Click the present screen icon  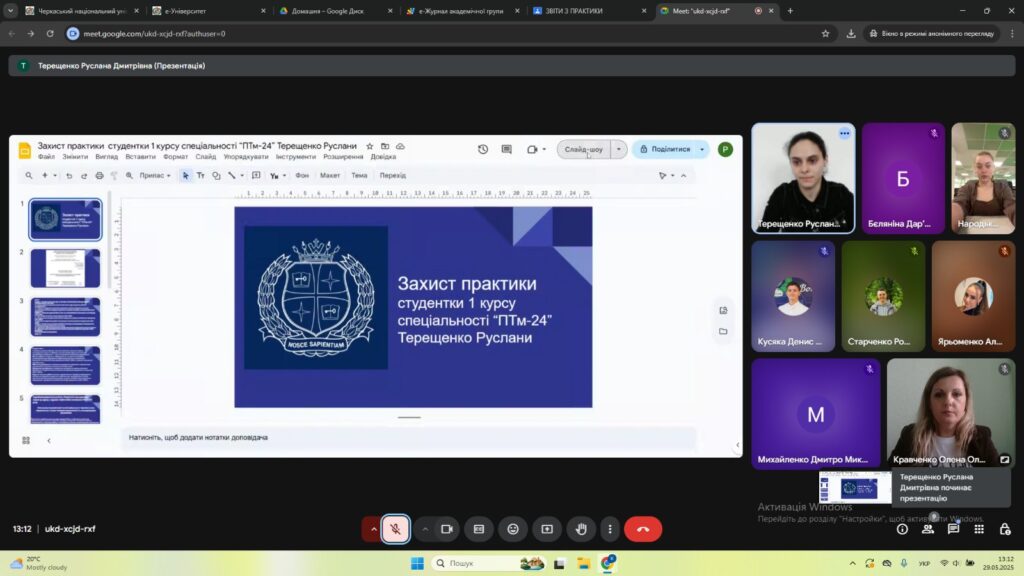click(547, 529)
